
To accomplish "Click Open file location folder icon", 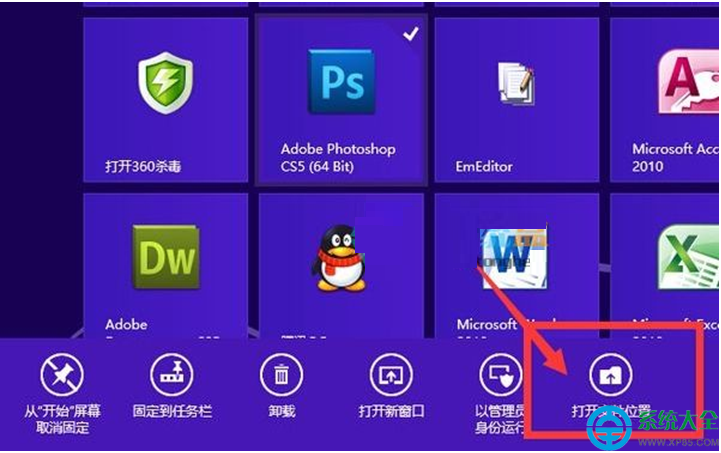I will pyautogui.click(x=610, y=375).
